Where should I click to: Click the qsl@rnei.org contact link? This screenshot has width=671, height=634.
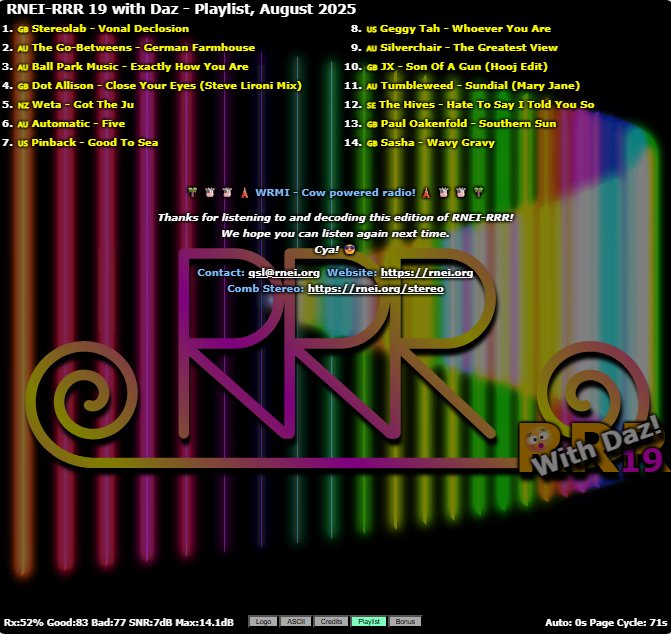pos(284,273)
